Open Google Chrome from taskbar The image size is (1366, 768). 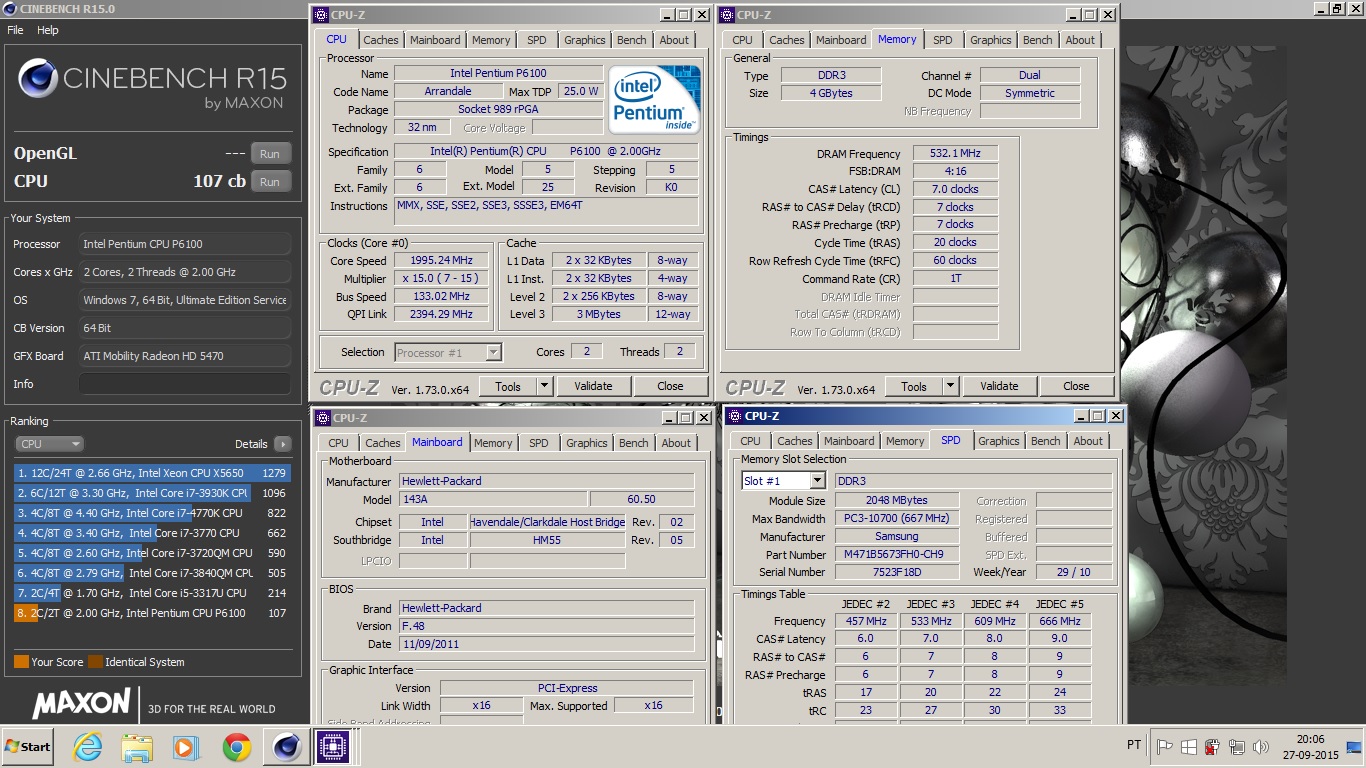[x=236, y=747]
